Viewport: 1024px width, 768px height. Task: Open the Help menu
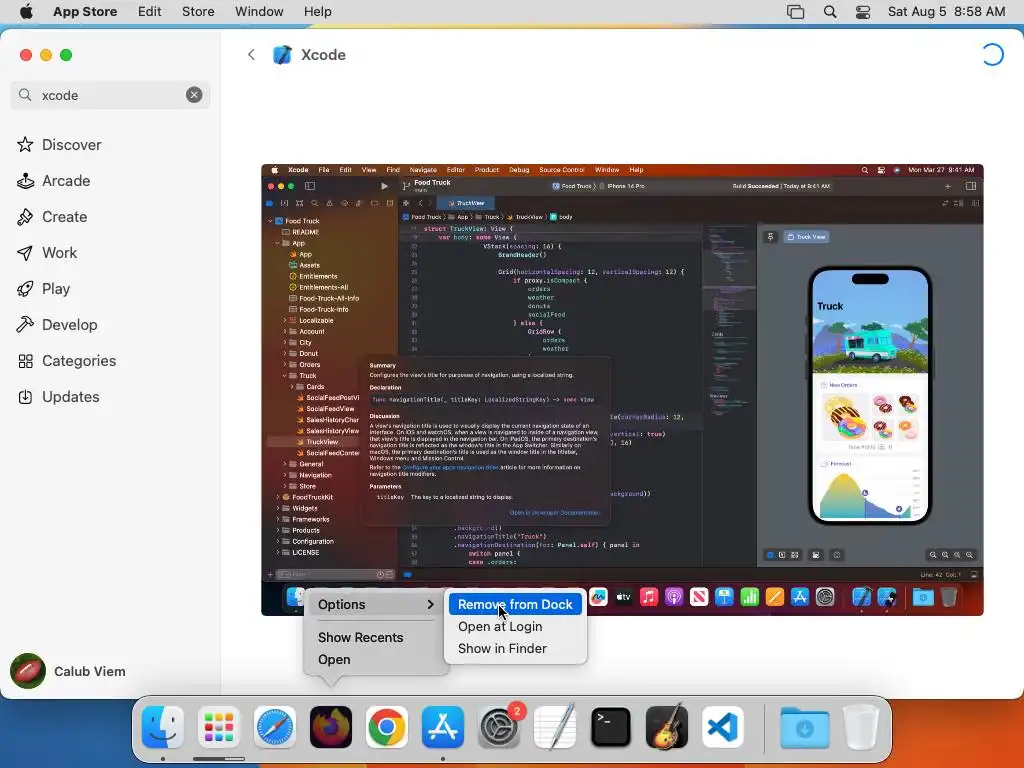pyautogui.click(x=317, y=12)
